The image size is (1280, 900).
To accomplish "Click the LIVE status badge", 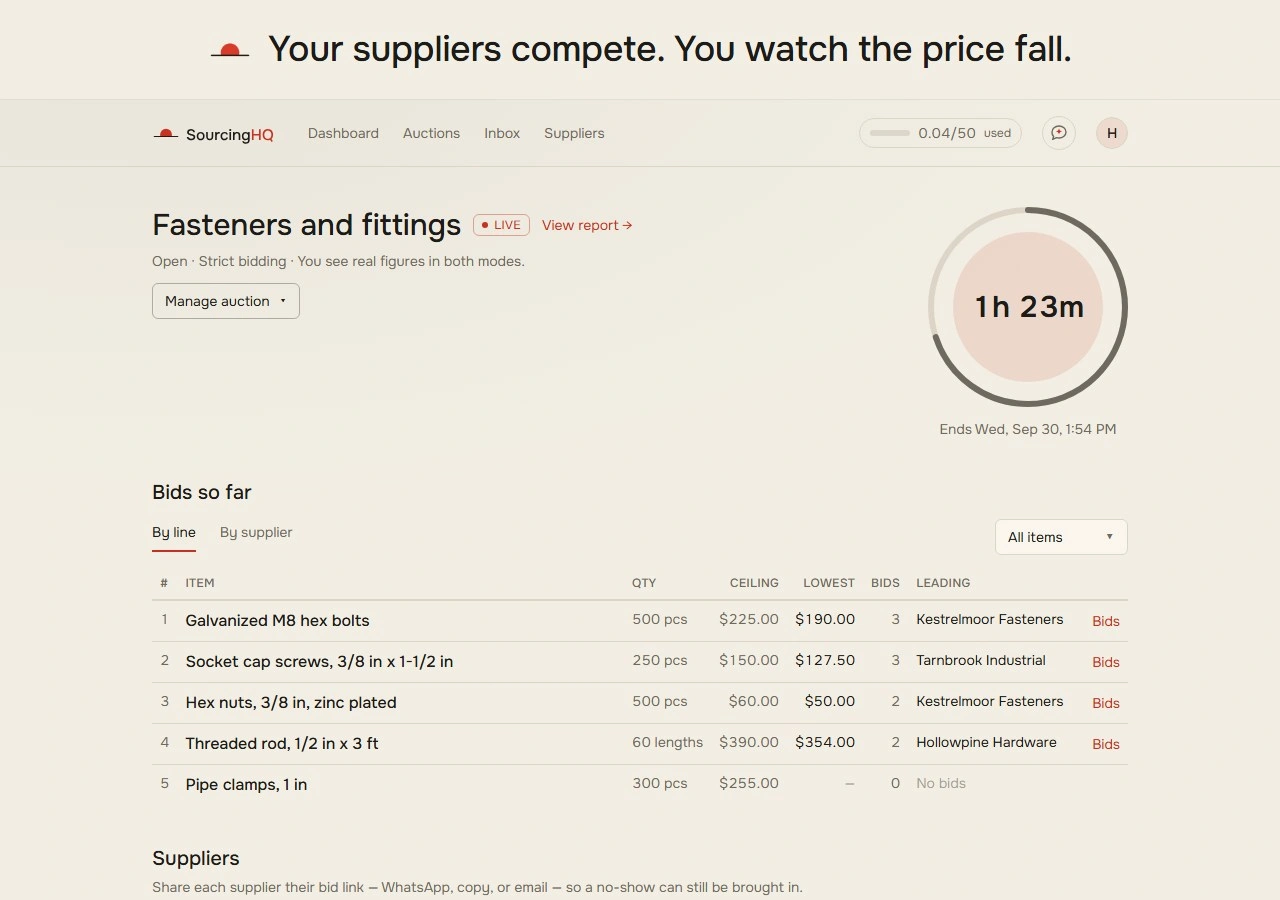I will 501,225.
